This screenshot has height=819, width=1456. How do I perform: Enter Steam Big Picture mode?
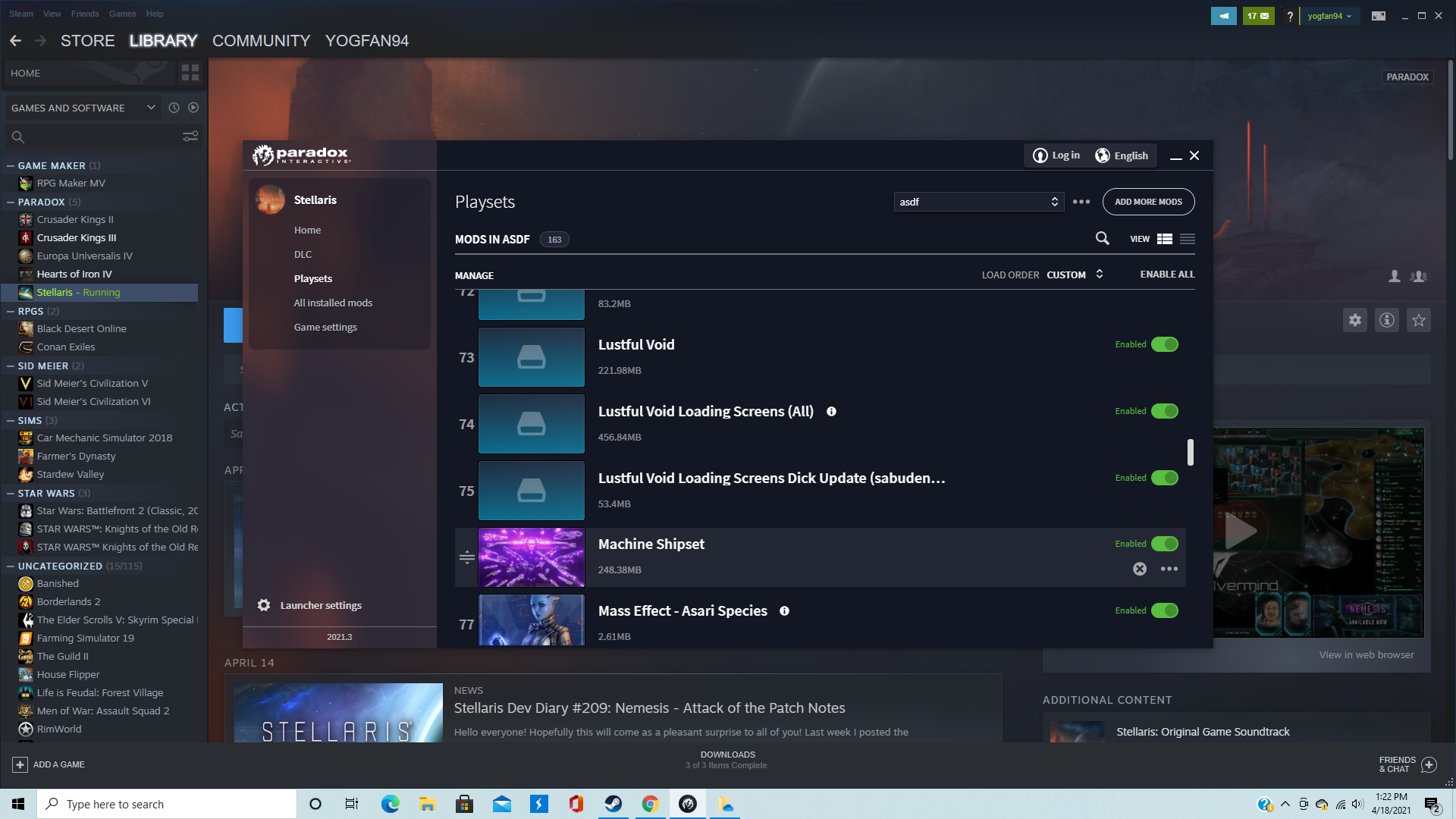1379,16
